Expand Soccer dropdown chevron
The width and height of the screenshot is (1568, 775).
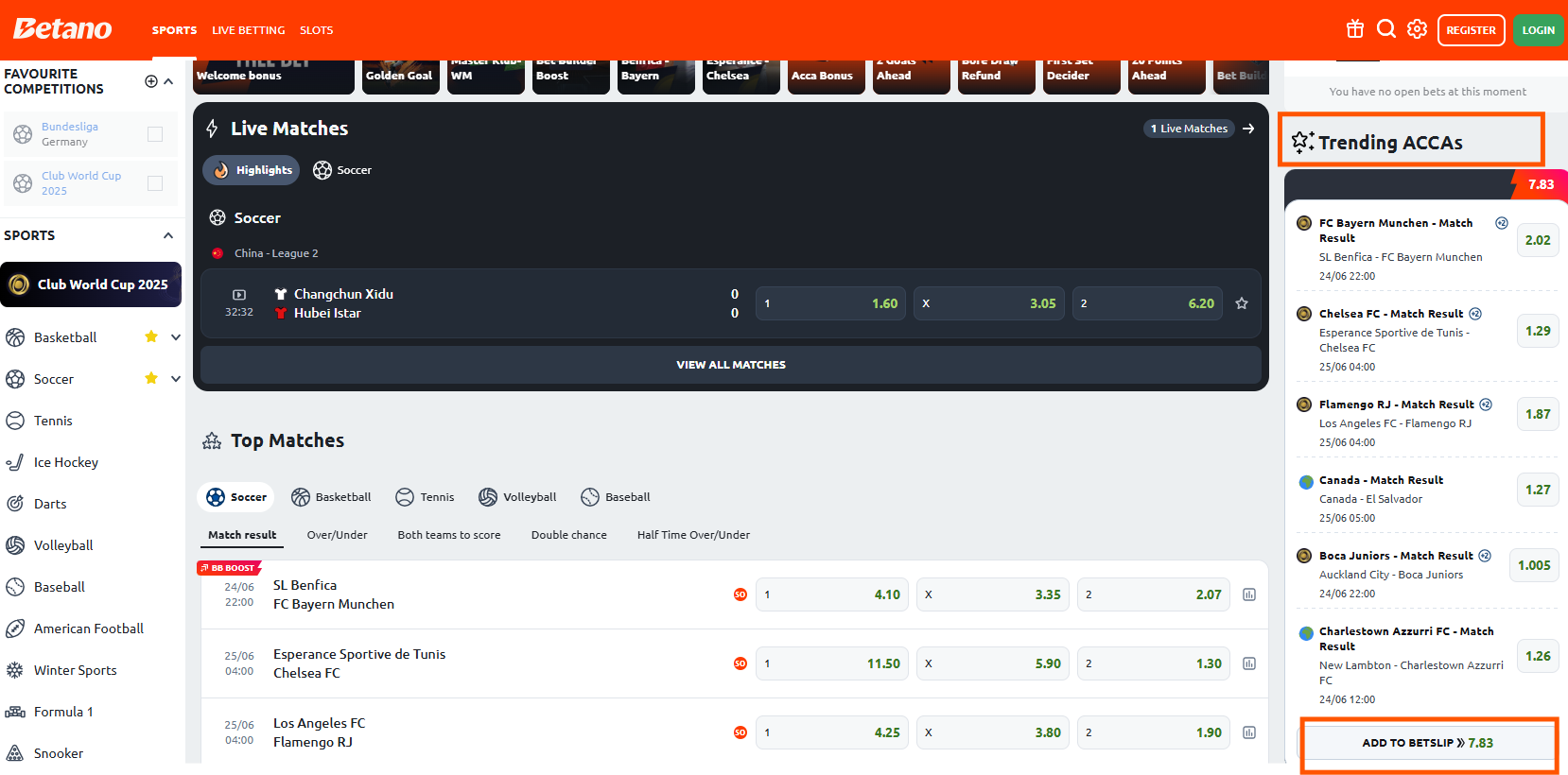[176, 379]
